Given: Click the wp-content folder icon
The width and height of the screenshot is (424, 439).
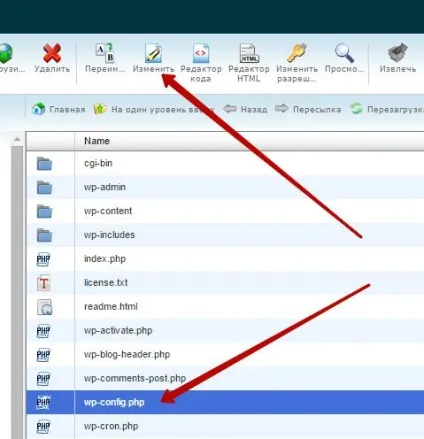Looking at the screenshot, I should point(44,211).
